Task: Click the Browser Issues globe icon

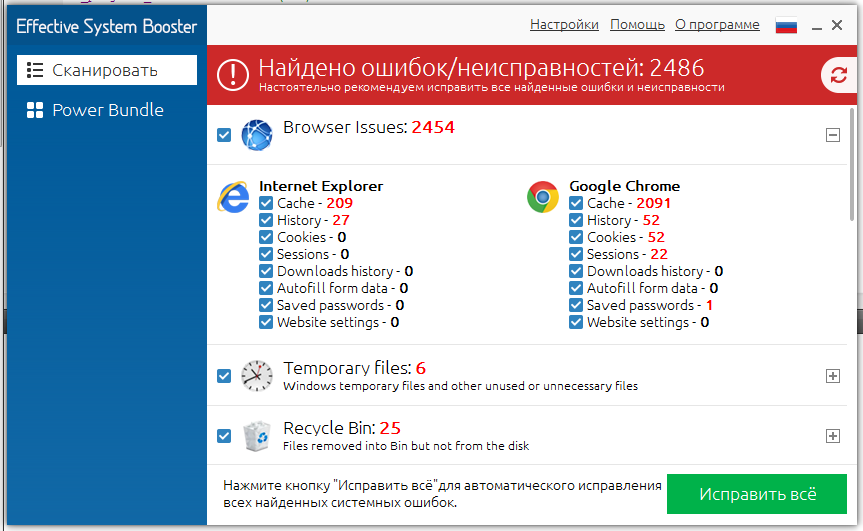Action: tap(257, 134)
